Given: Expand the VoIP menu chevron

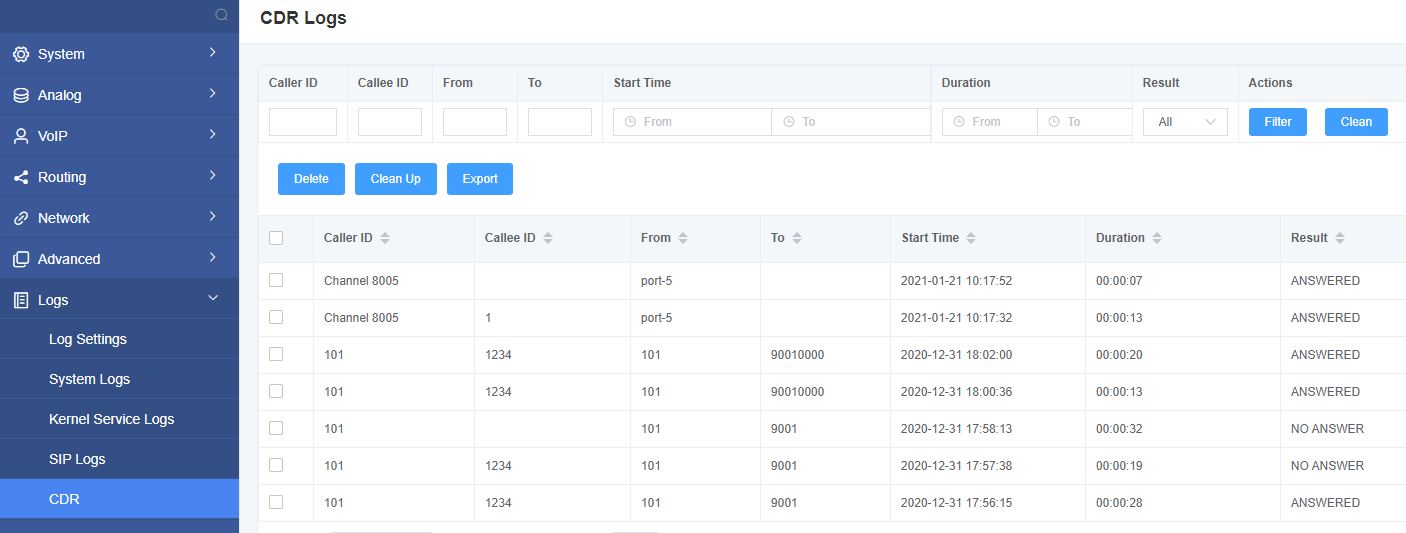Looking at the screenshot, I should 213,135.
